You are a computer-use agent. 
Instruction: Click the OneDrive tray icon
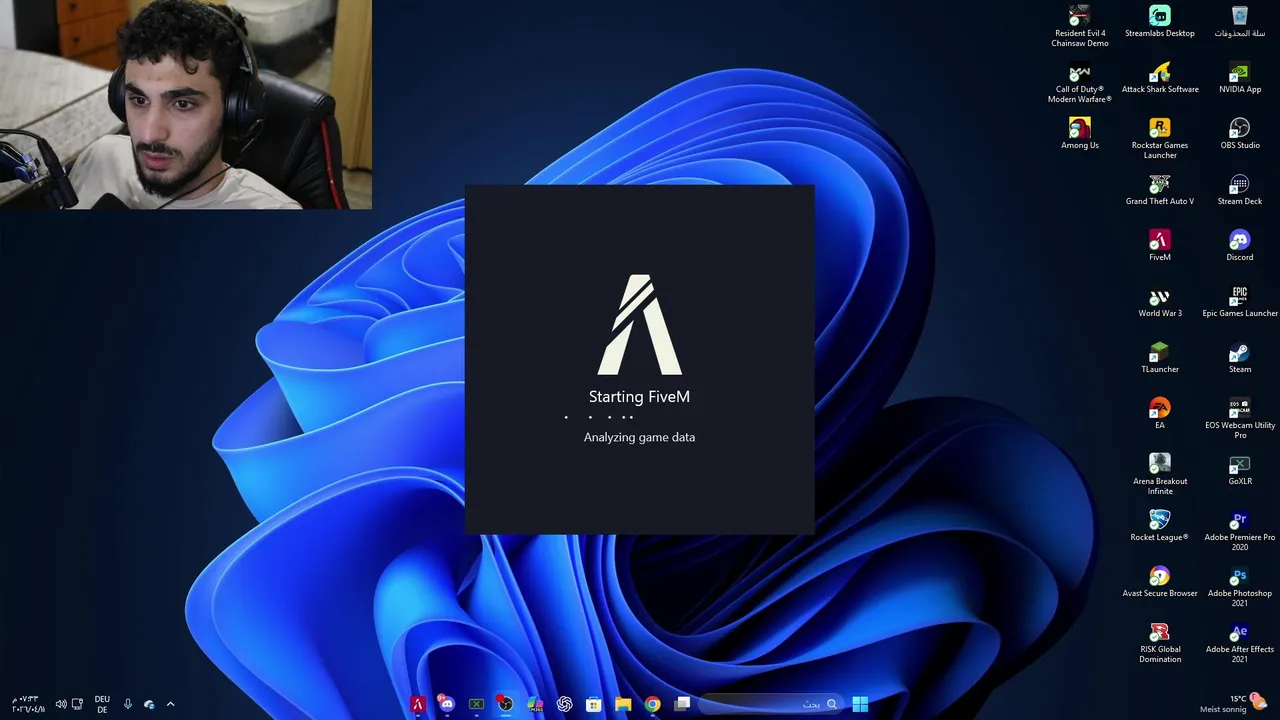click(149, 704)
